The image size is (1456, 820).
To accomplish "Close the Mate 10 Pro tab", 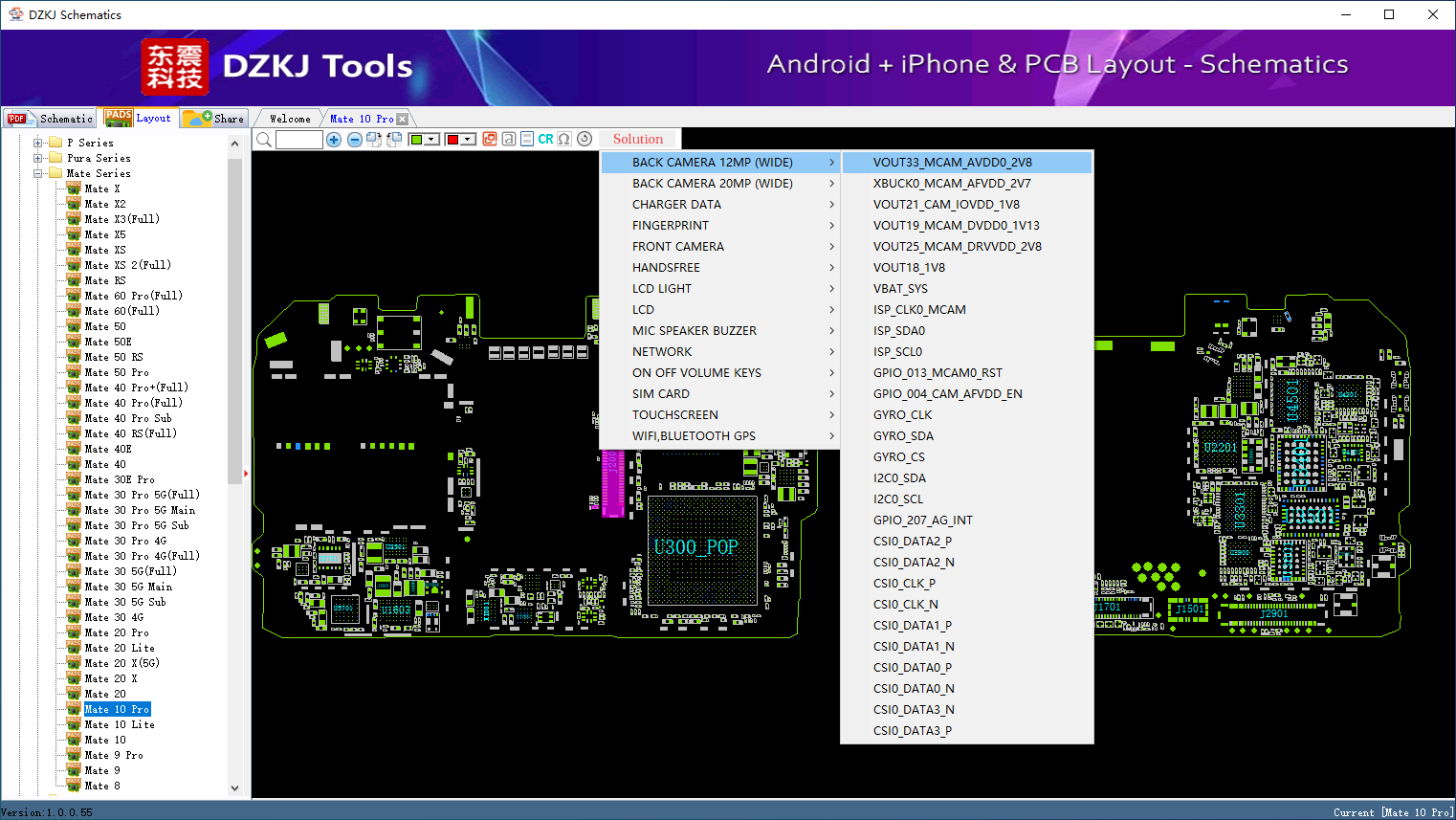I will [x=402, y=120].
